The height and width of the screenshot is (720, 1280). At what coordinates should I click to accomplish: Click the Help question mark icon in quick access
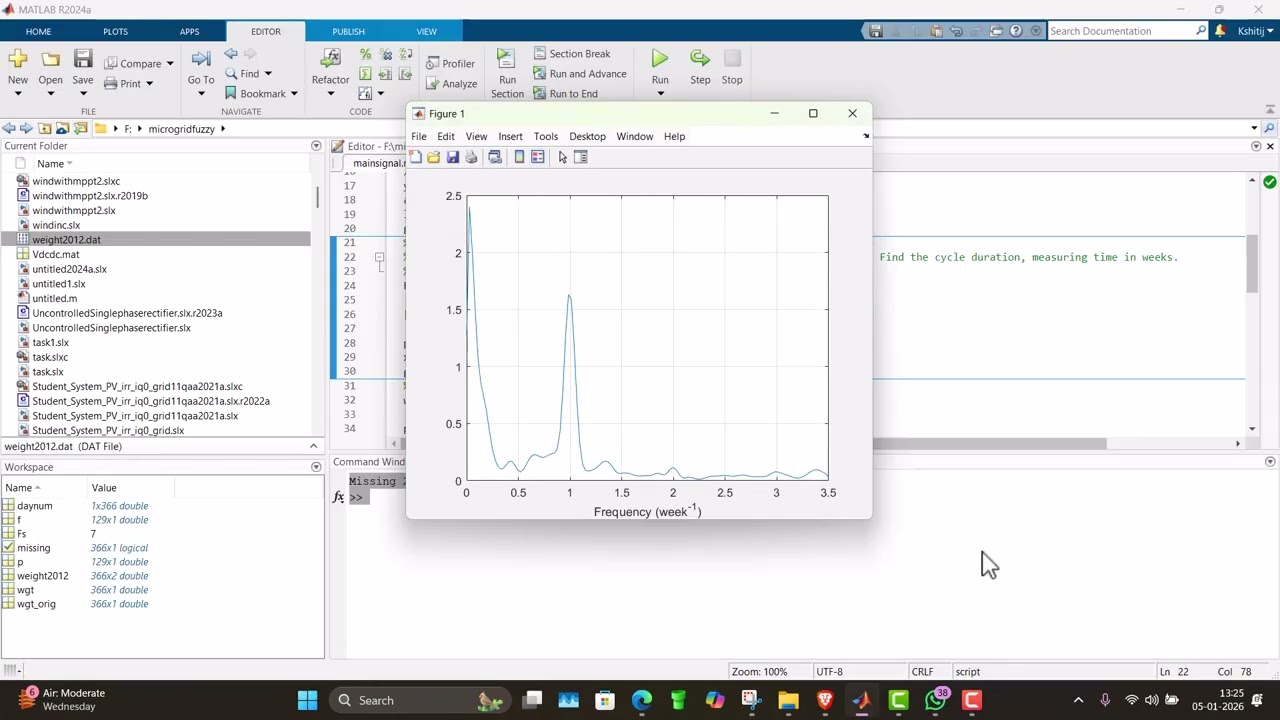pos(1016,31)
